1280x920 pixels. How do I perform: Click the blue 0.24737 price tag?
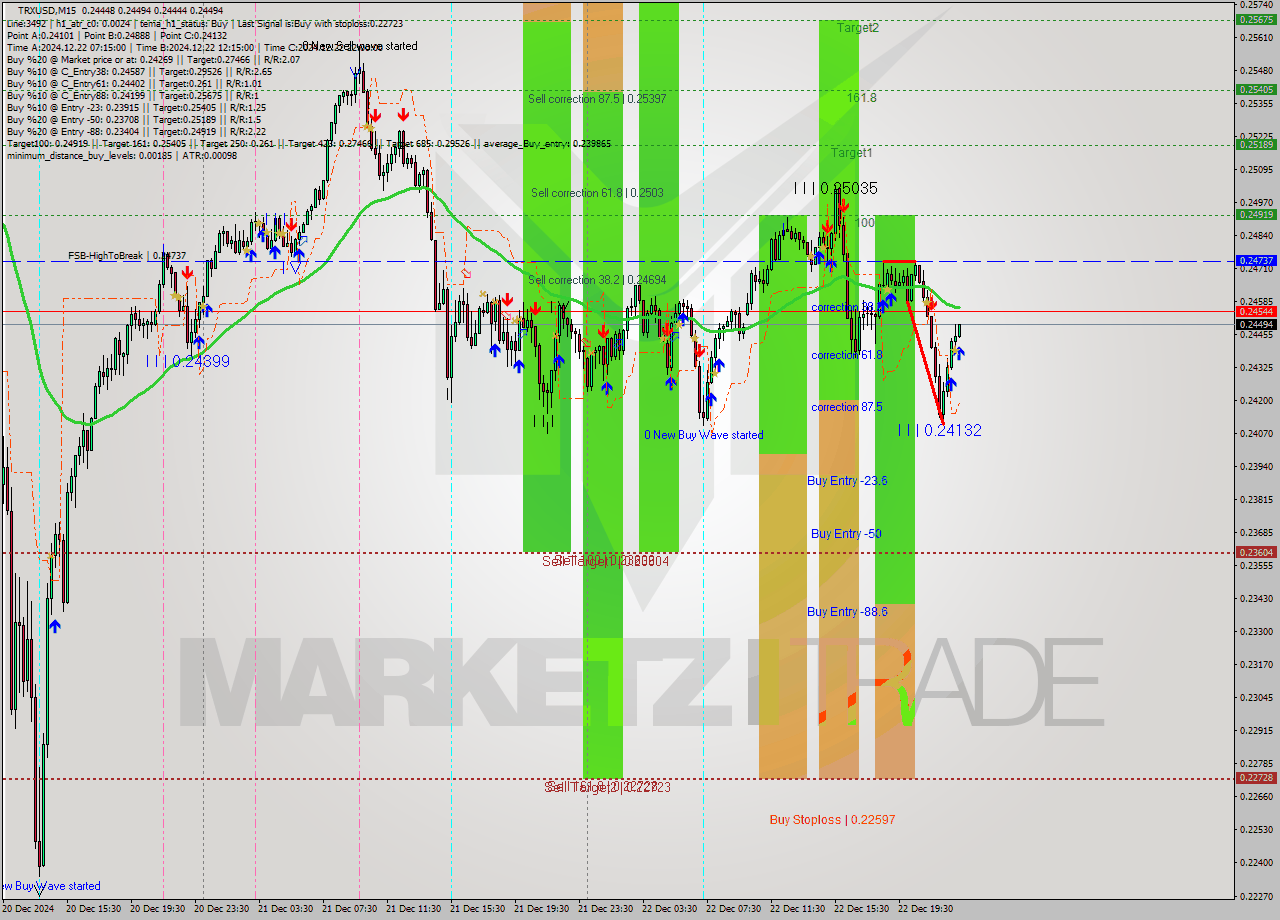point(1256,260)
